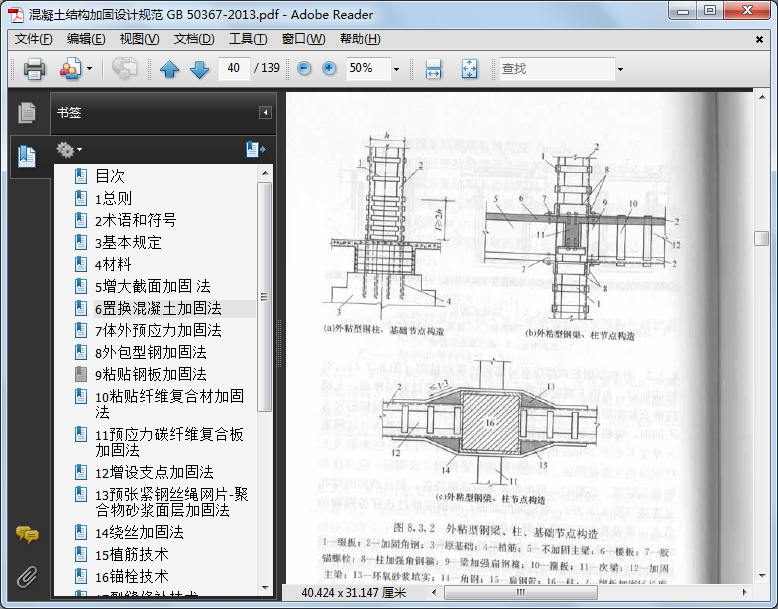Screen dimensions: 778x609
Task: Click the page number field showing 40
Action: coord(233,68)
